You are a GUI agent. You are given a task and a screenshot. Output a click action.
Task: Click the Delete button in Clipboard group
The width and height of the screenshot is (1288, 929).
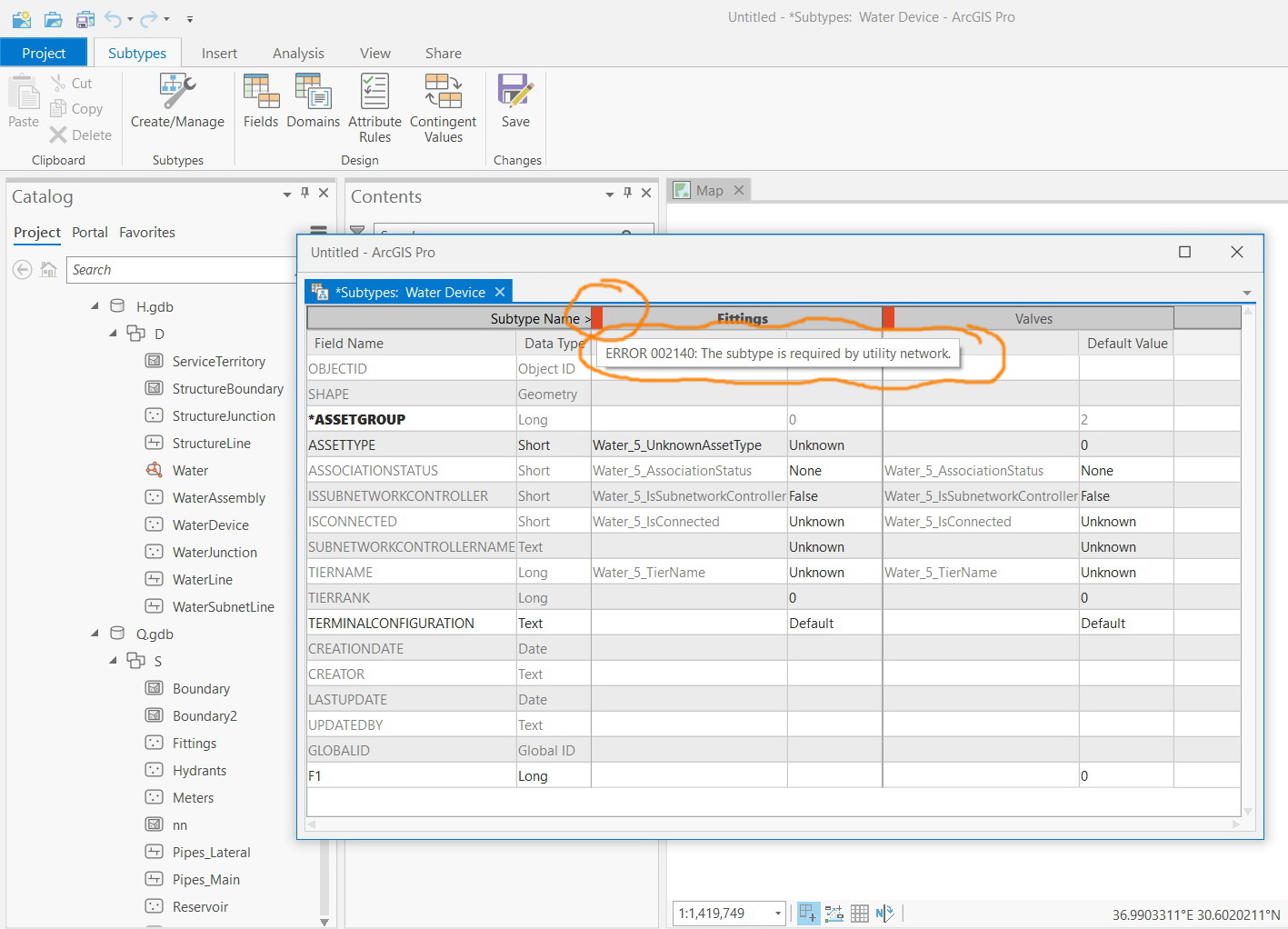[81, 135]
